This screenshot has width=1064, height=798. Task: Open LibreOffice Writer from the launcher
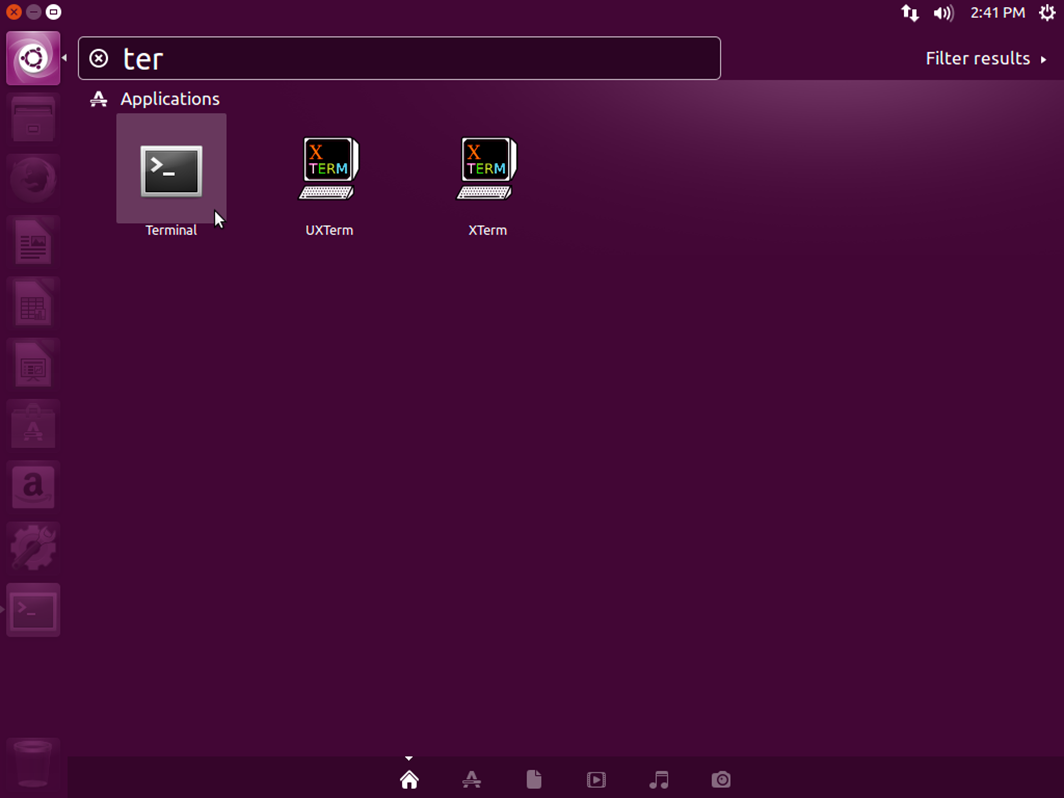(x=33, y=241)
